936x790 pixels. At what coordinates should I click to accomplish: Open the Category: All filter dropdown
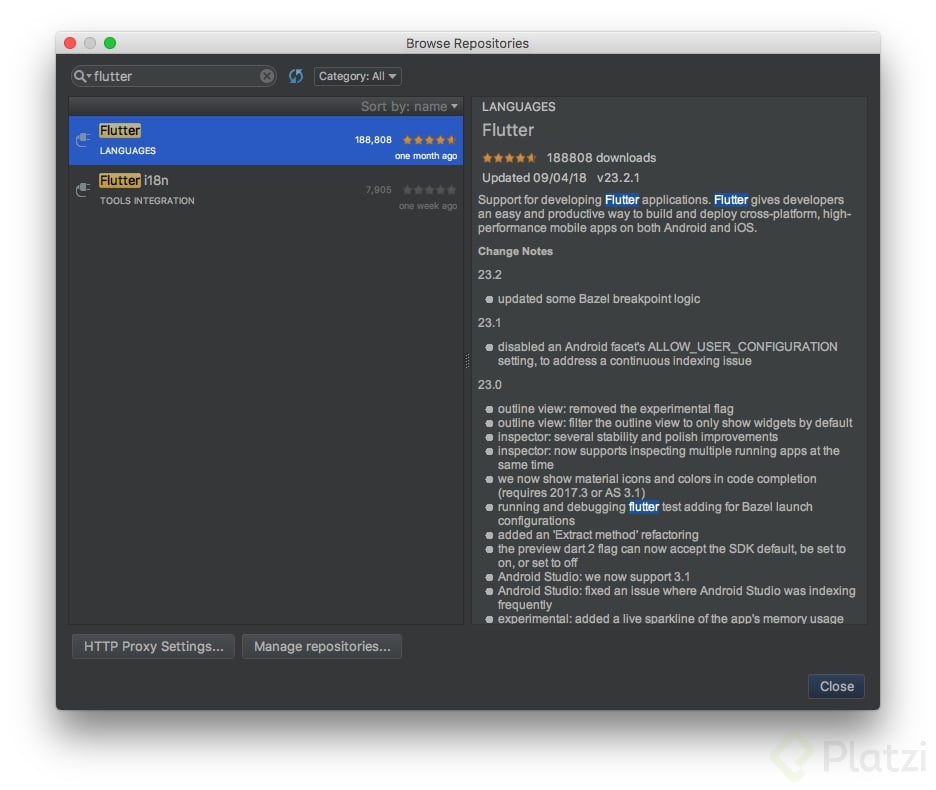click(356, 75)
